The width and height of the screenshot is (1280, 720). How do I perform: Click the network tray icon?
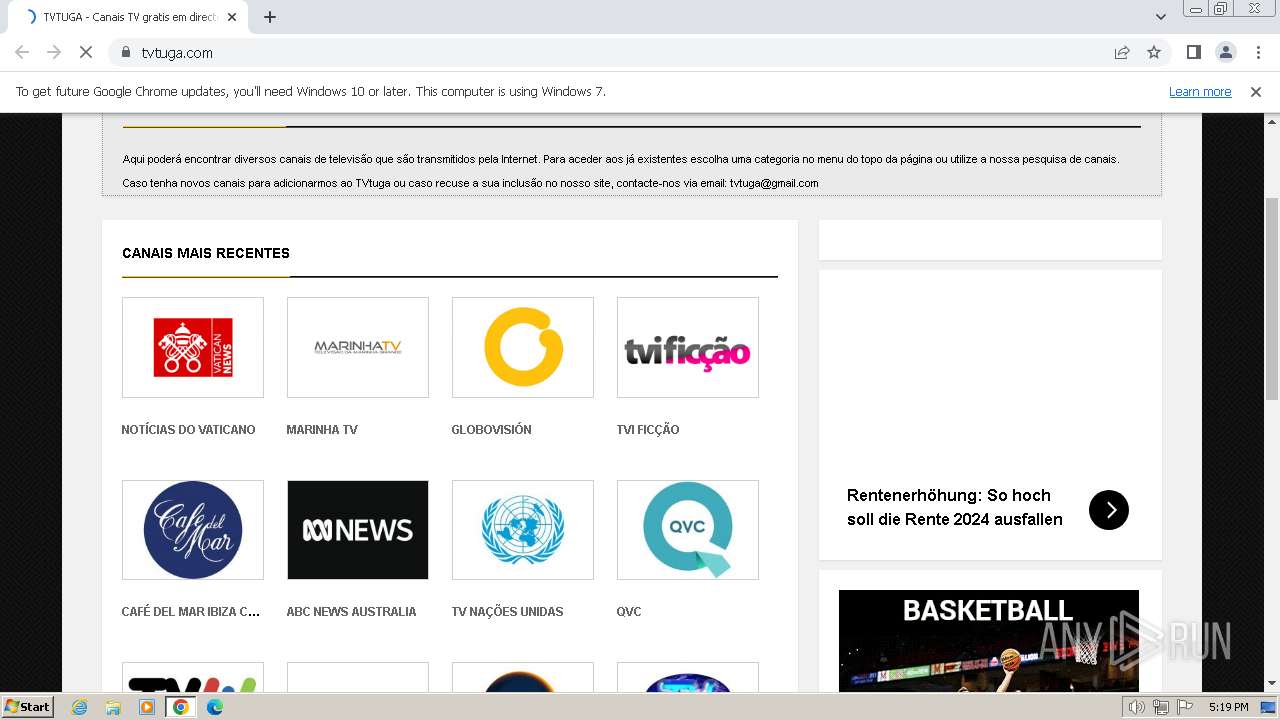1160,707
